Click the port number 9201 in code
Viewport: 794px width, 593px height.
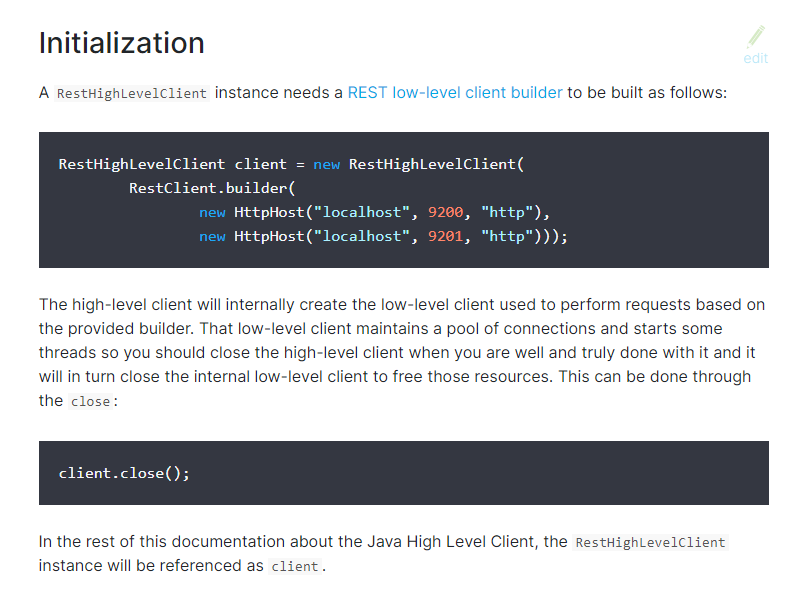[445, 236]
